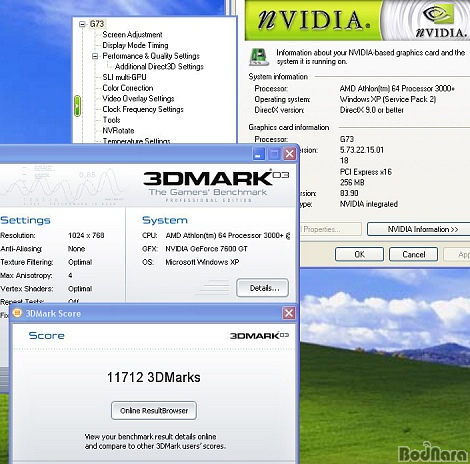The height and width of the screenshot is (464, 470).
Task: Select Display Mode Timing
Action: click(x=135, y=45)
